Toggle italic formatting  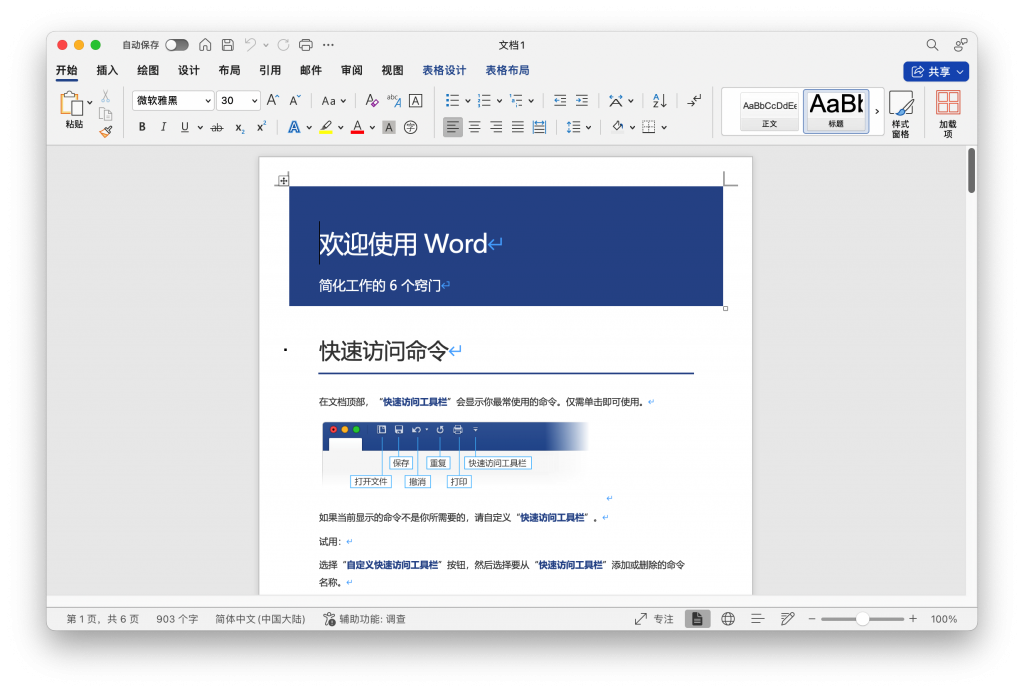(x=163, y=127)
